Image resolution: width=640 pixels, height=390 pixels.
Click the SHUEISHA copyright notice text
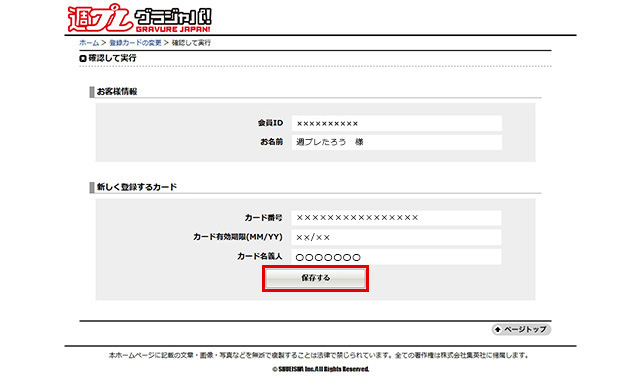(x=320, y=369)
